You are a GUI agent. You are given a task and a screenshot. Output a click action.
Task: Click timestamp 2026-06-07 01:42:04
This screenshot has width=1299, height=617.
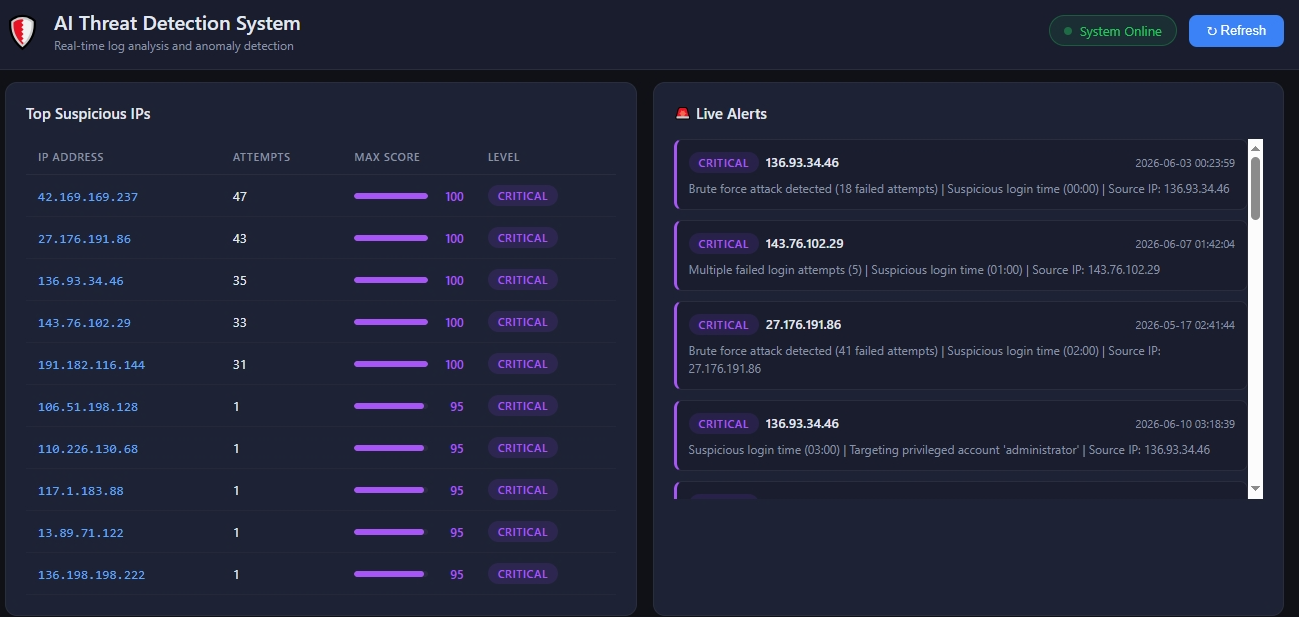pyautogui.click(x=1185, y=244)
